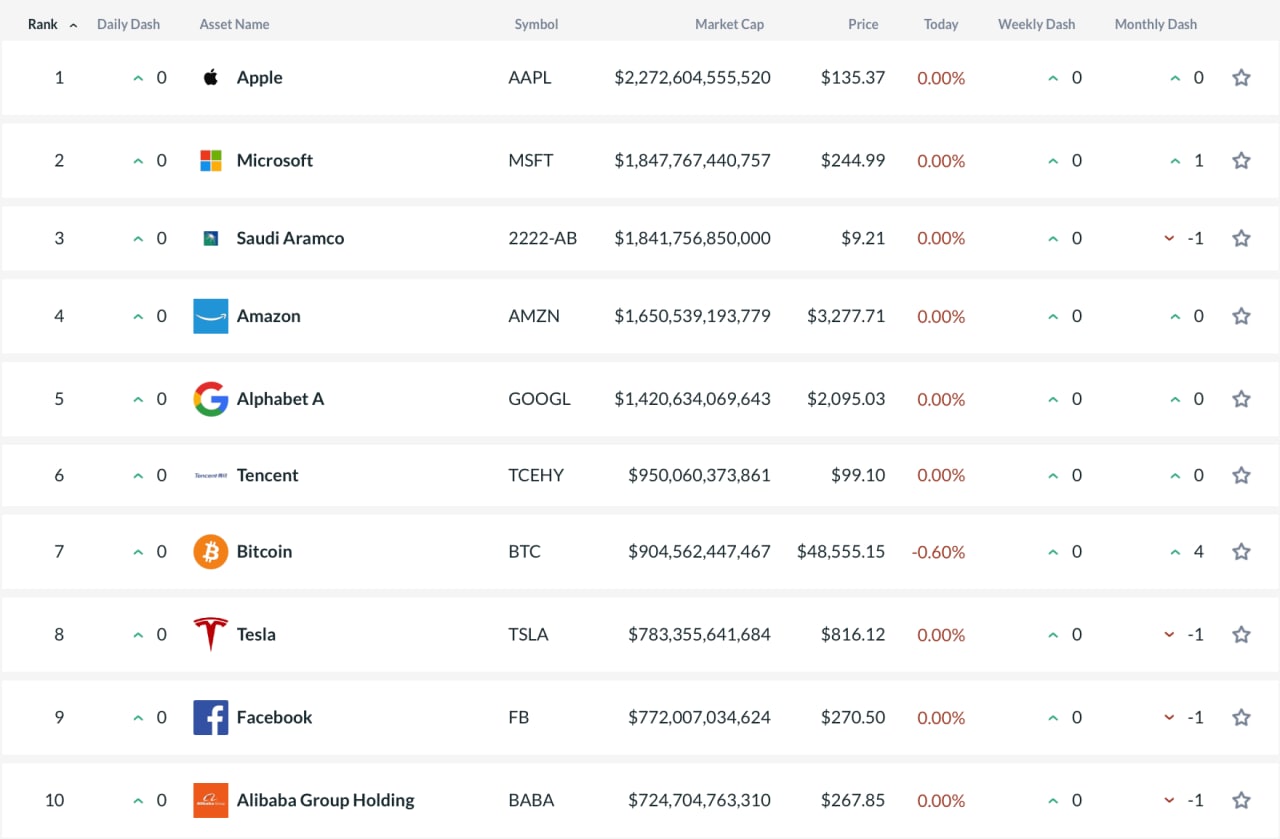Click the Amazon logo icon
Viewport: 1280px width, 839px height.
pos(210,316)
